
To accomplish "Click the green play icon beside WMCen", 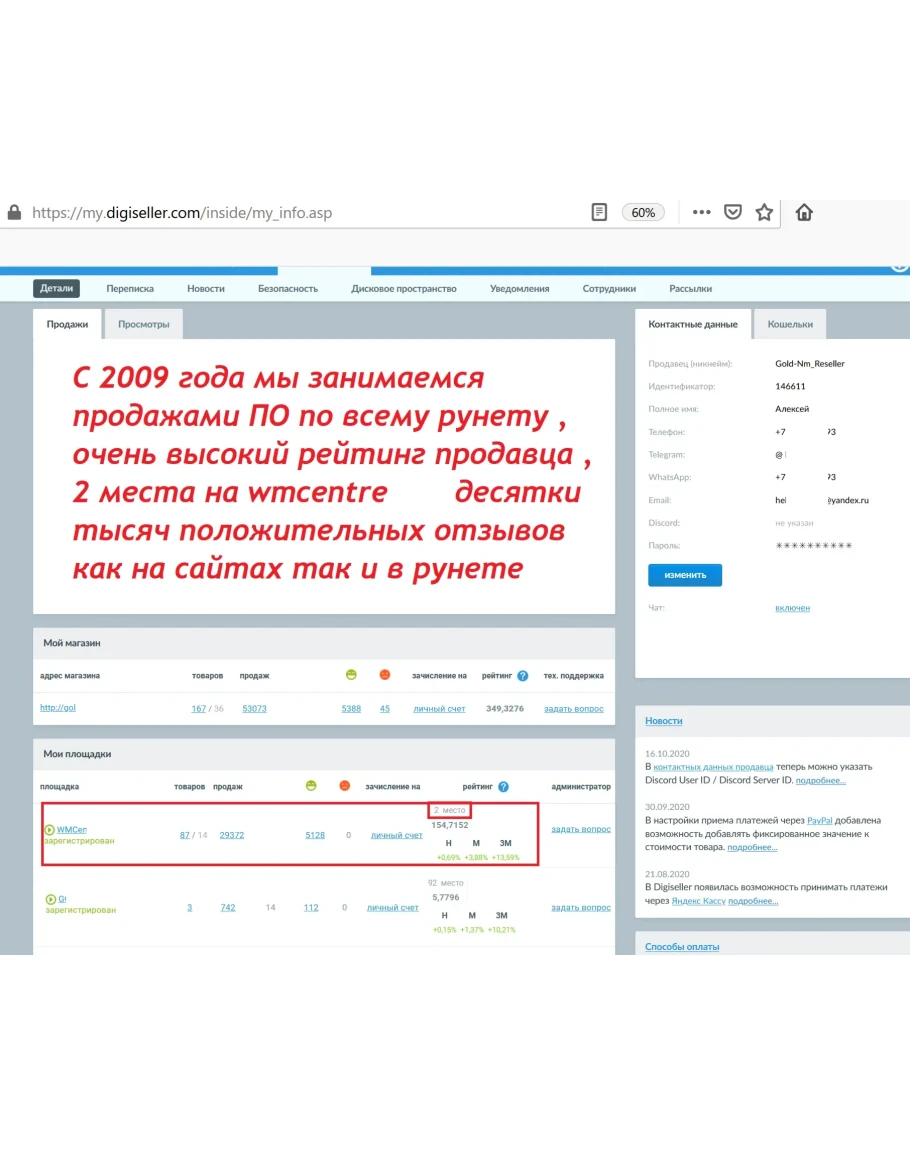I will tap(49, 830).
